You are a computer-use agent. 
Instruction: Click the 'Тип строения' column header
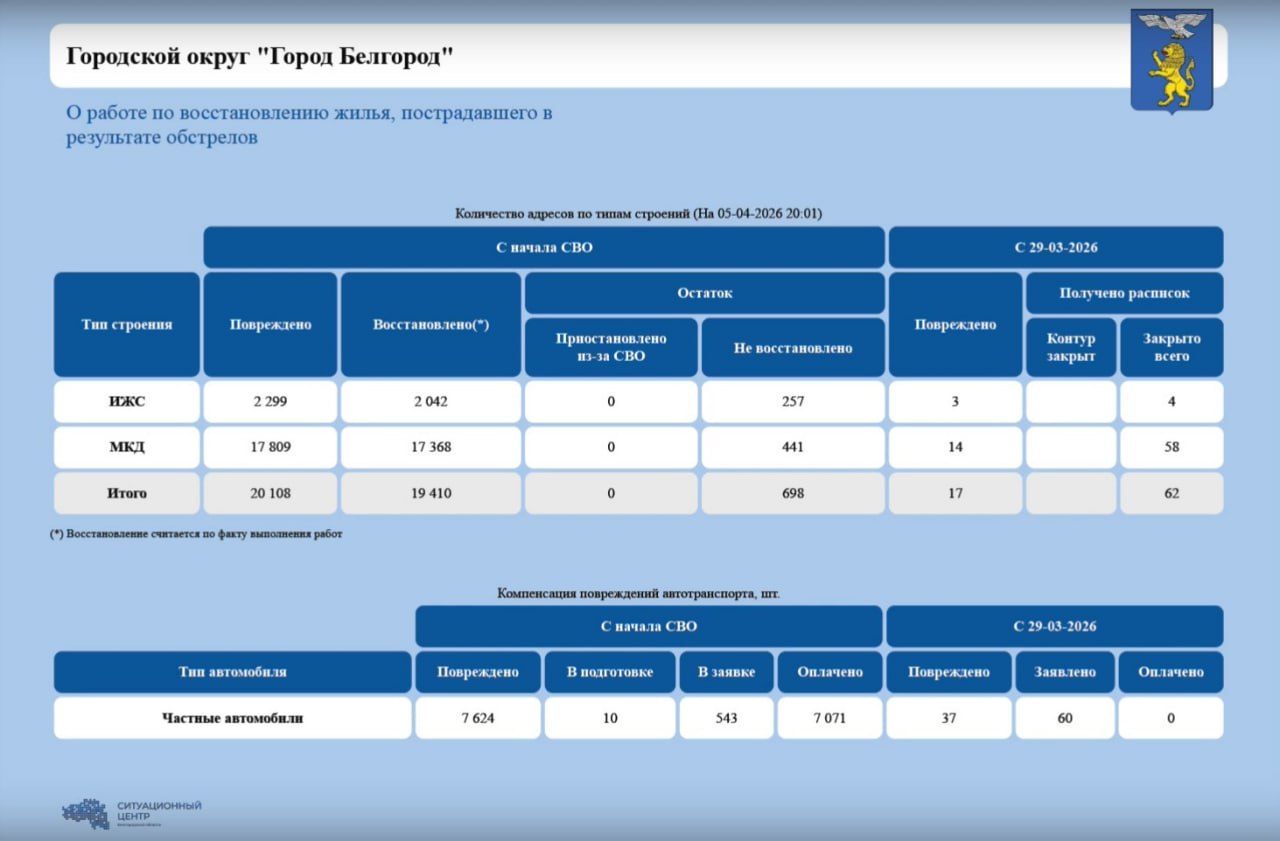[x=127, y=324]
